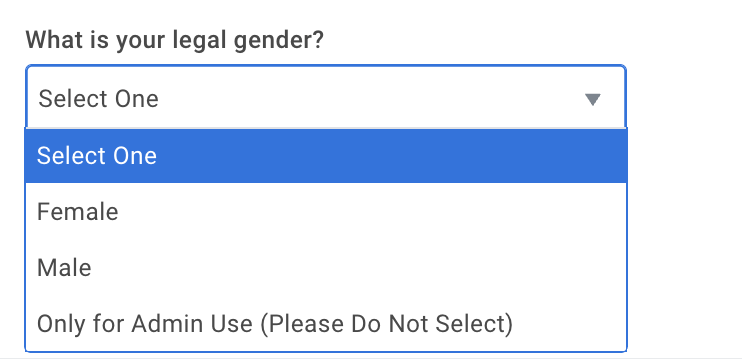
Task: Click the Select One combo box text
Action: (98, 99)
